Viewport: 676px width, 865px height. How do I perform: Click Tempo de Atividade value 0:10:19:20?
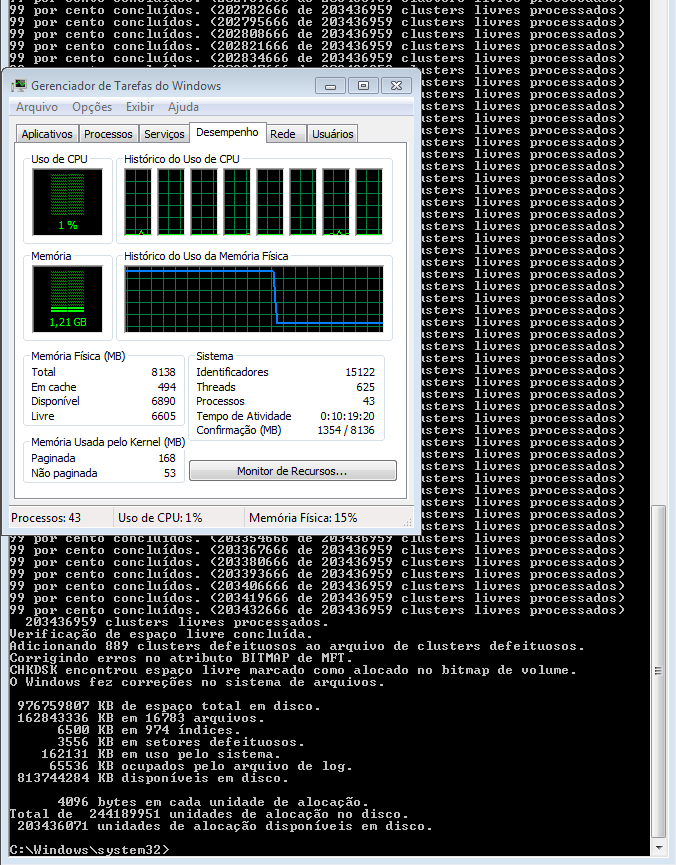347,416
